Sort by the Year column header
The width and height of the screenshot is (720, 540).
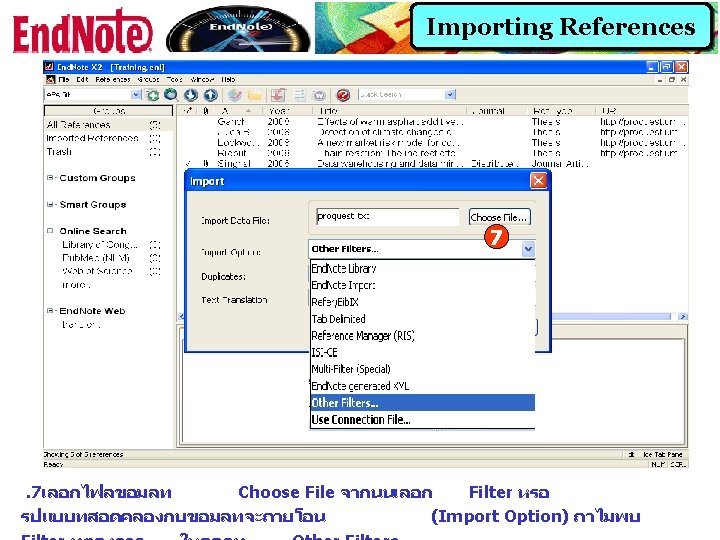pos(287,111)
